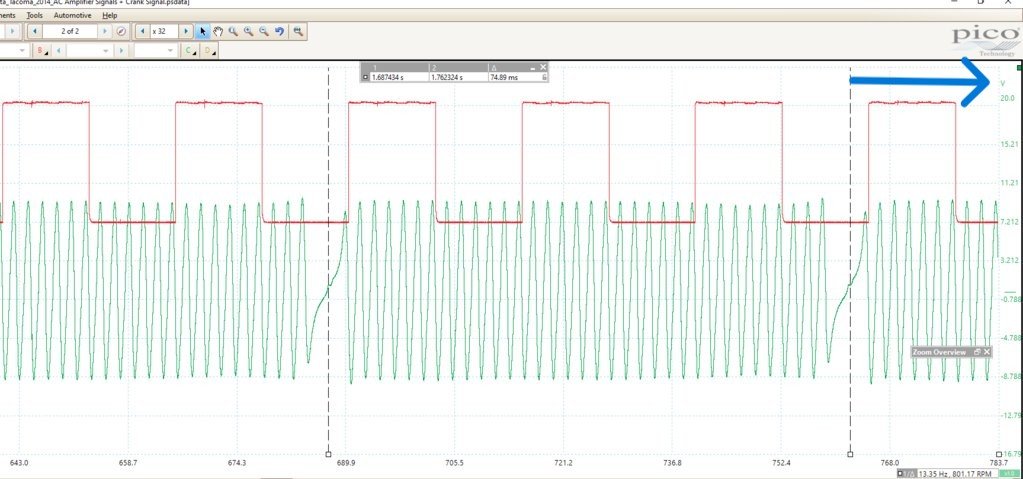Grab the second time ruler handle

850,454
